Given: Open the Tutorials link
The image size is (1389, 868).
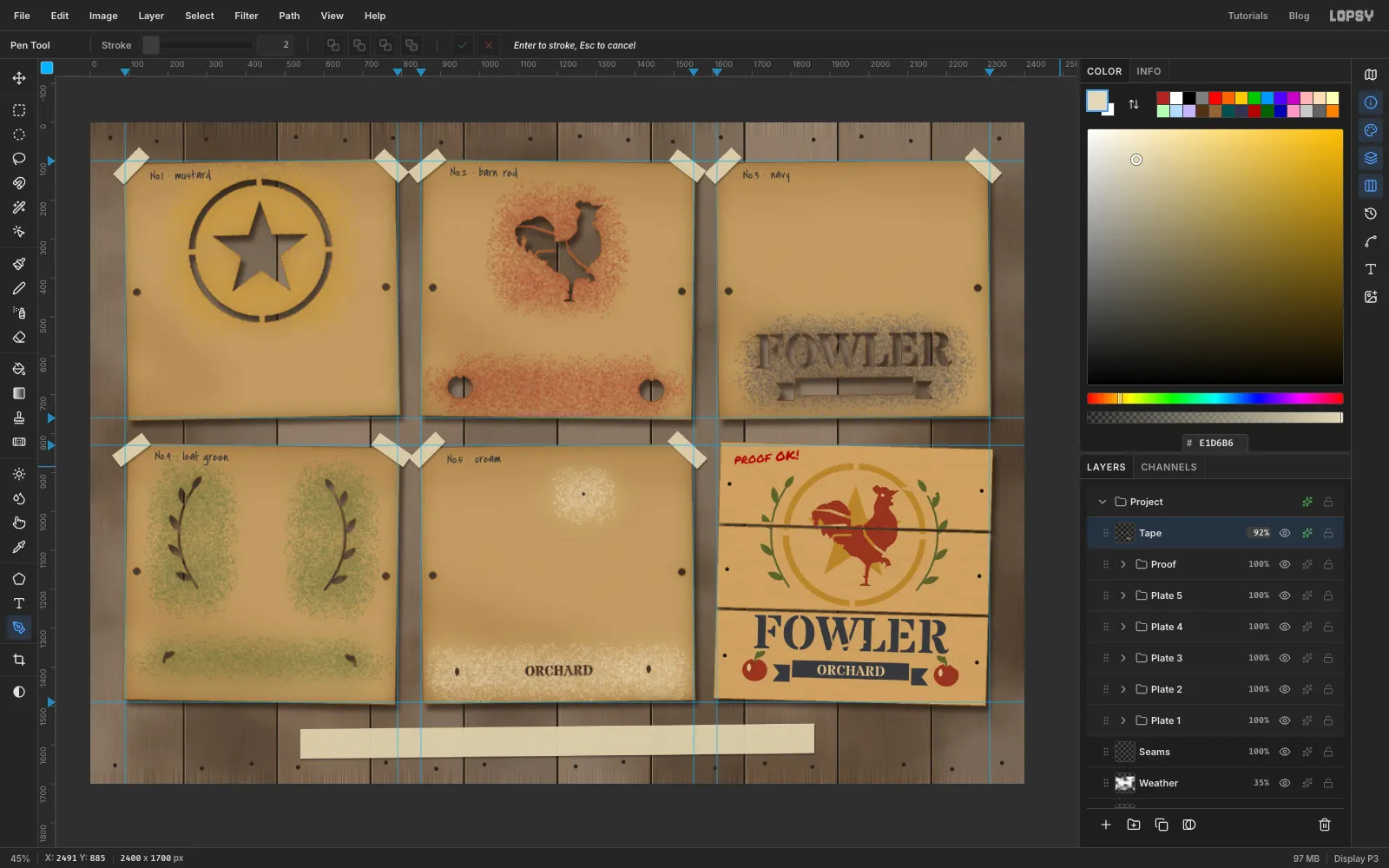Looking at the screenshot, I should click(1247, 16).
